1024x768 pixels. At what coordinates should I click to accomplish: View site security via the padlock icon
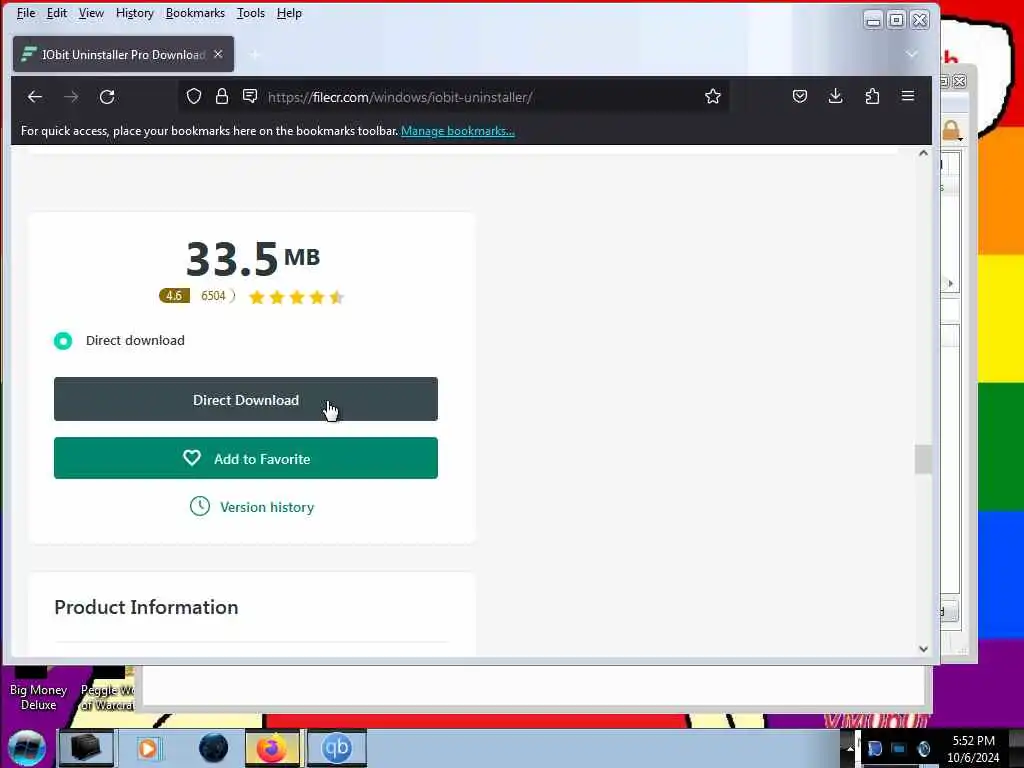(222, 97)
